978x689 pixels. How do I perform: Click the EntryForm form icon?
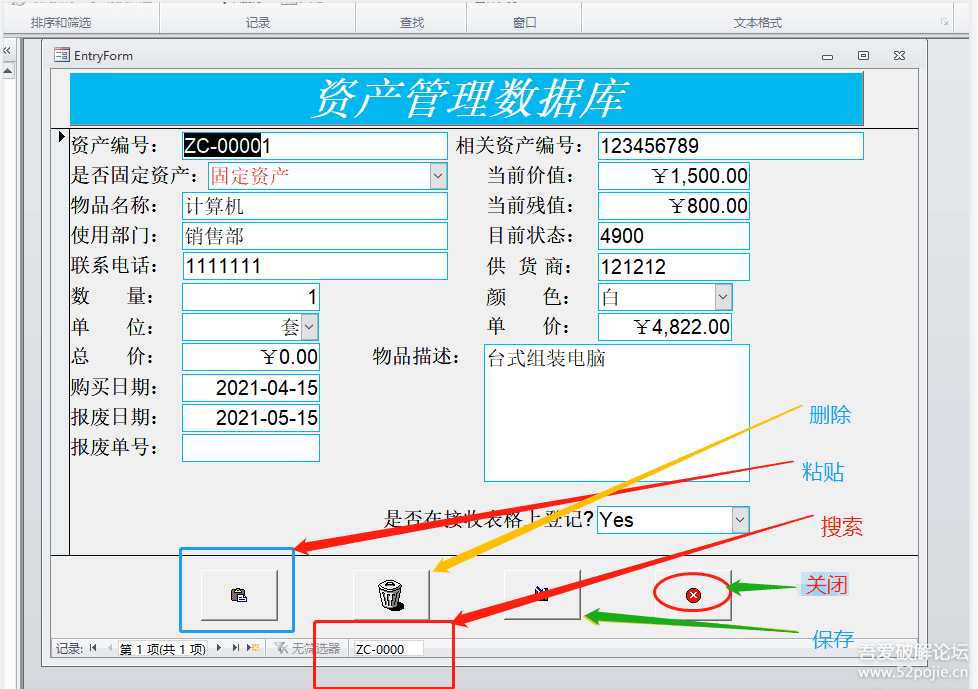pos(62,55)
